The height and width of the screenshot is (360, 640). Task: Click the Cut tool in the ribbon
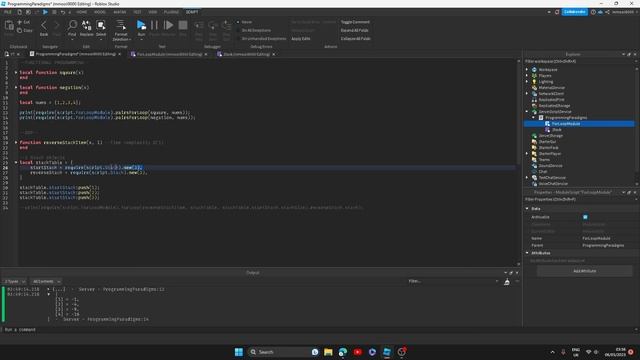[24, 22]
